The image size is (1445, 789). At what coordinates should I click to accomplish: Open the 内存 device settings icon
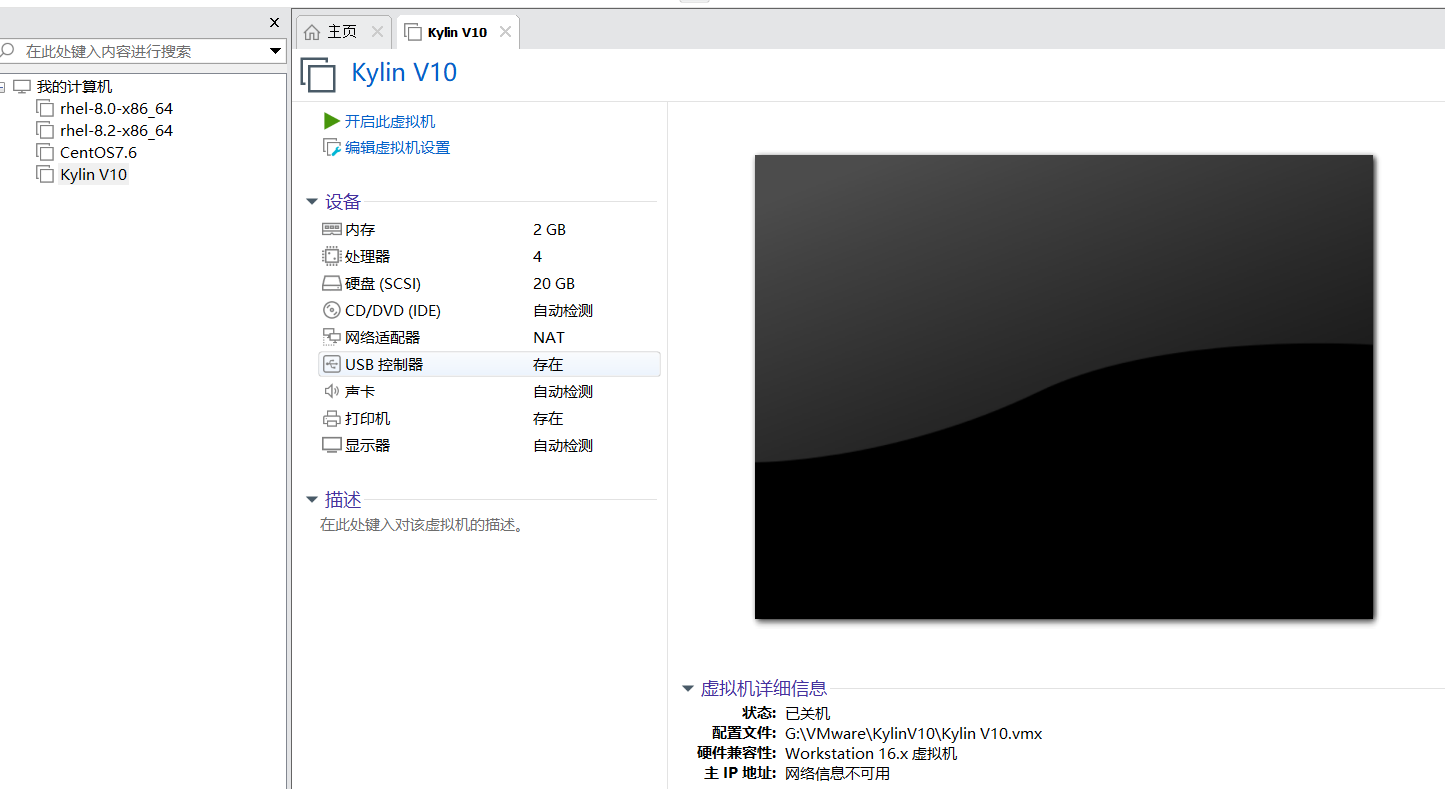pos(332,229)
